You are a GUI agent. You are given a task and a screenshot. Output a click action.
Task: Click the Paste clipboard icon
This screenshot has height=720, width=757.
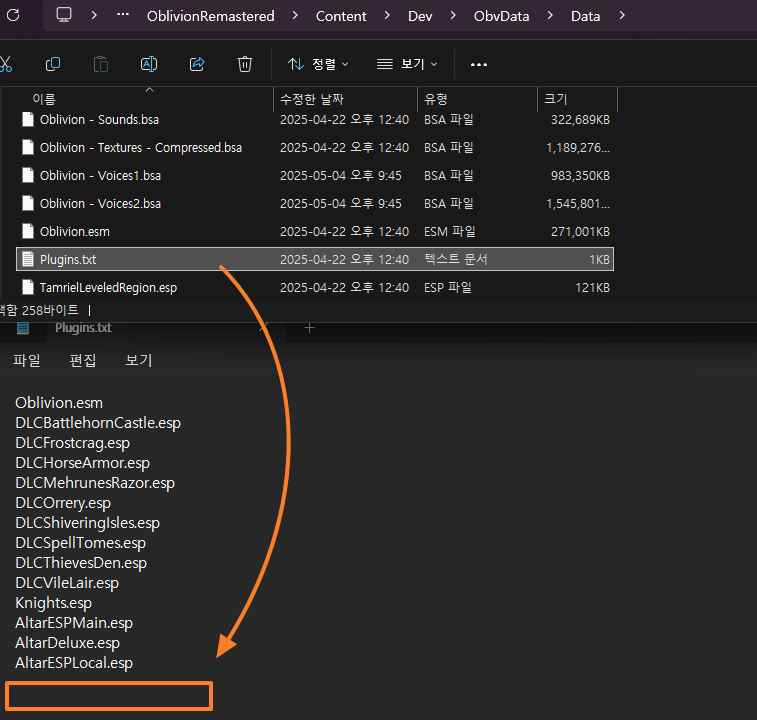click(x=100, y=64)
